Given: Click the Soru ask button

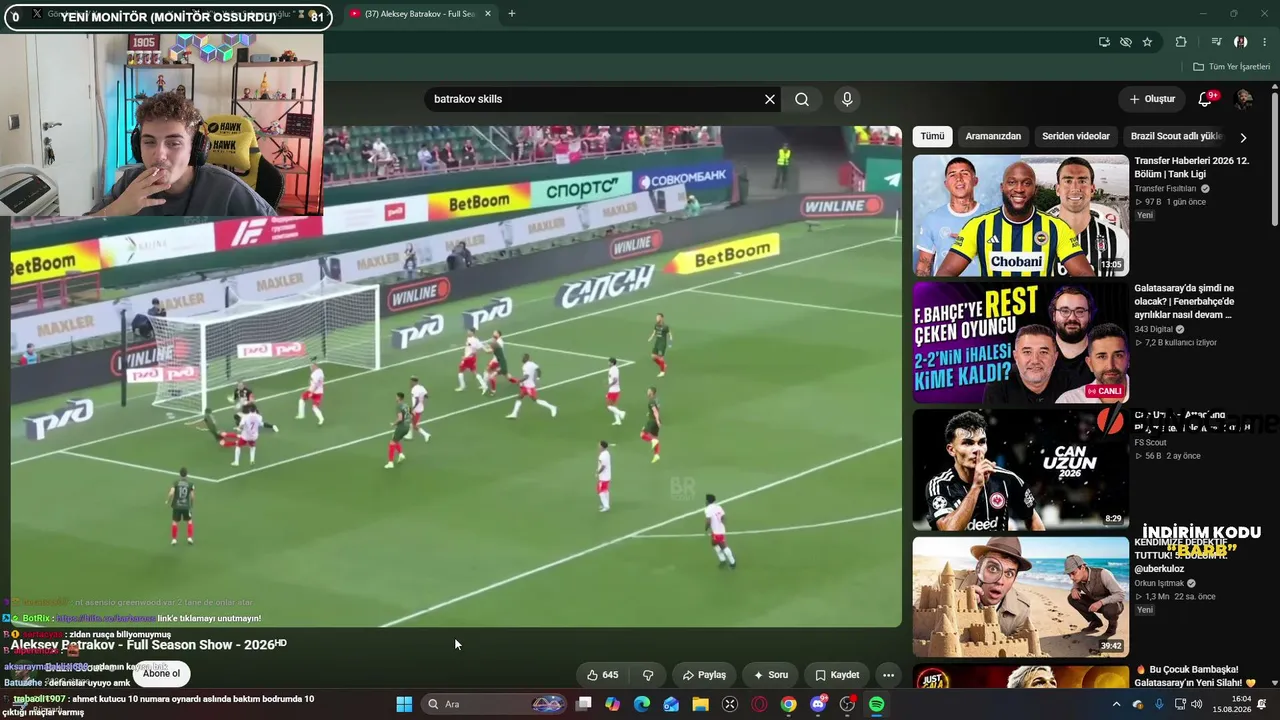Looking at the screenshot, I should click(x=771, y=675).
